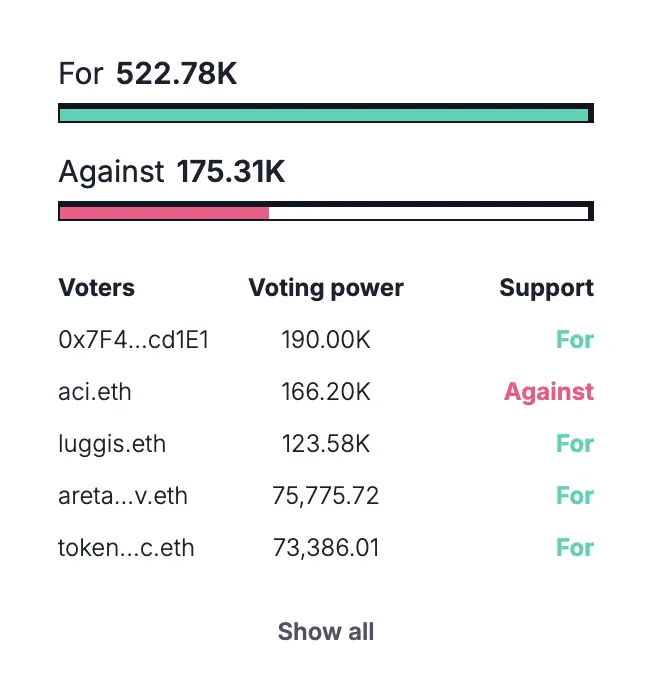Click the For 522.78K total label

point(148,74)
